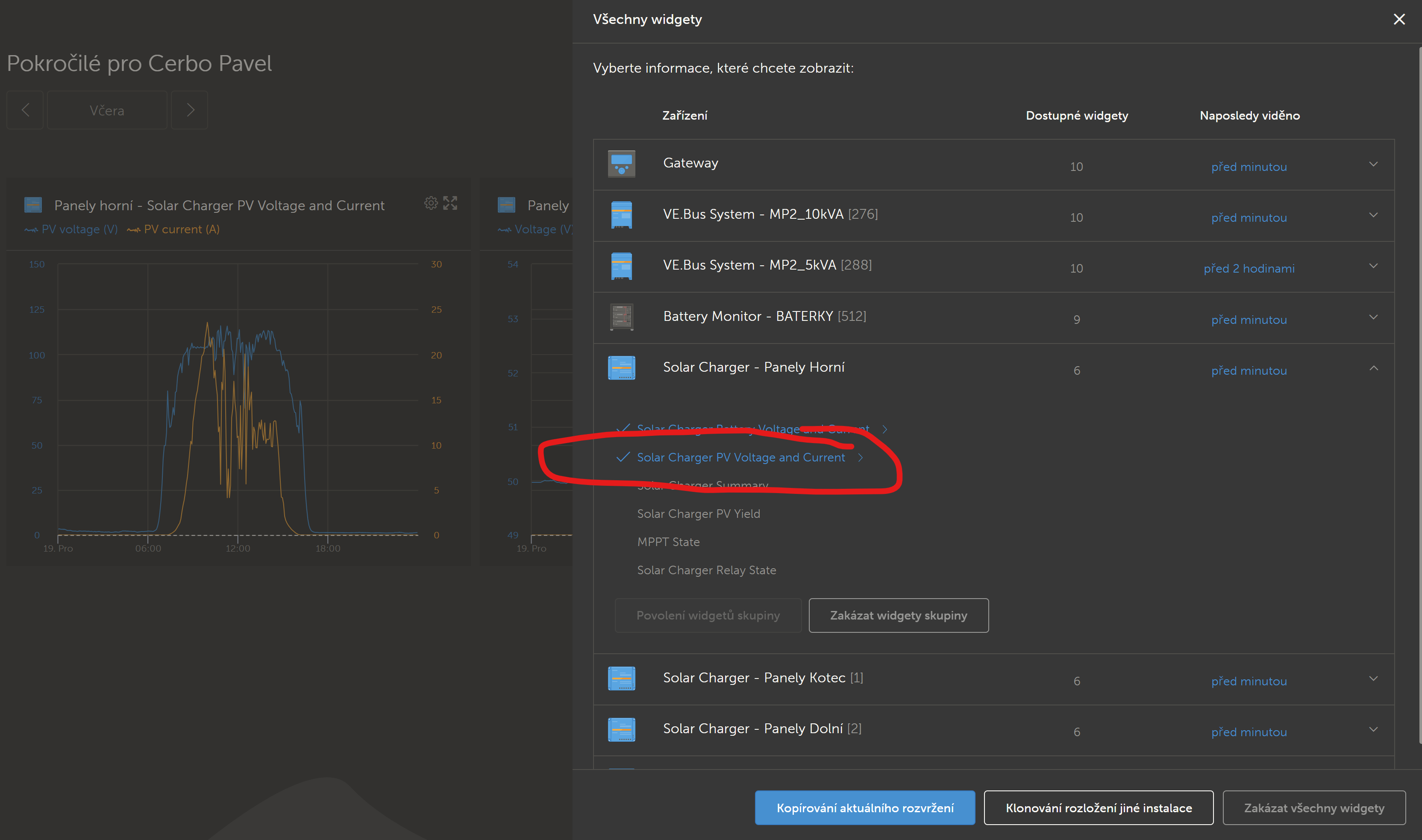
Task: Open the chart settings gear icon
Action: coord(431,203)
